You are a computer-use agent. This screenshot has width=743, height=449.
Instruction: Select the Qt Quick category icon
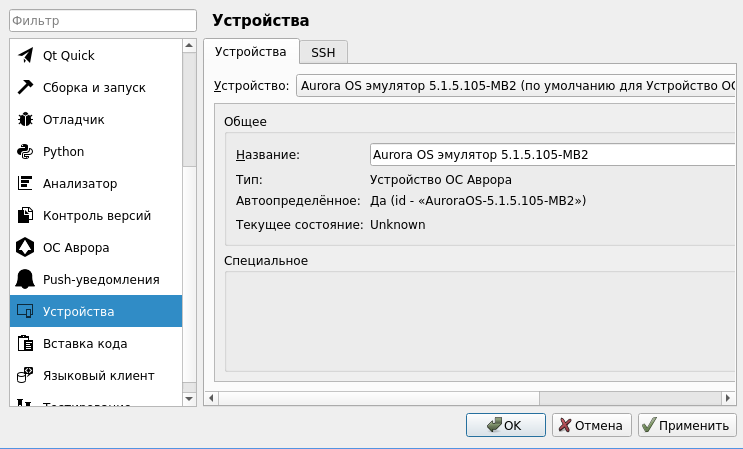coord(26,55)
